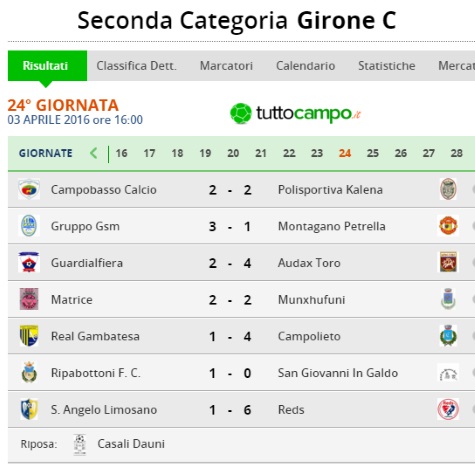Click the Gruppo Gsm team logo
The height and width of the screenshot is (468, 475).
(x=29, y=226)
